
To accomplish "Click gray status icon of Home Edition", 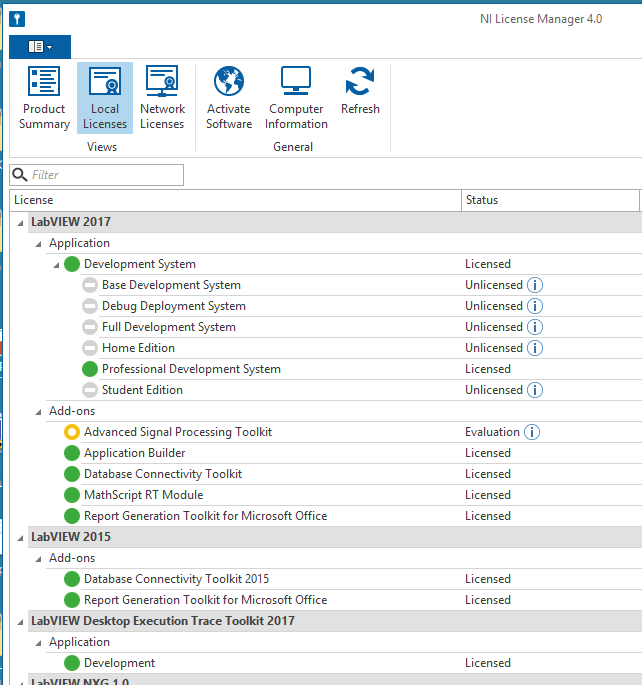I will coord(90,348).
